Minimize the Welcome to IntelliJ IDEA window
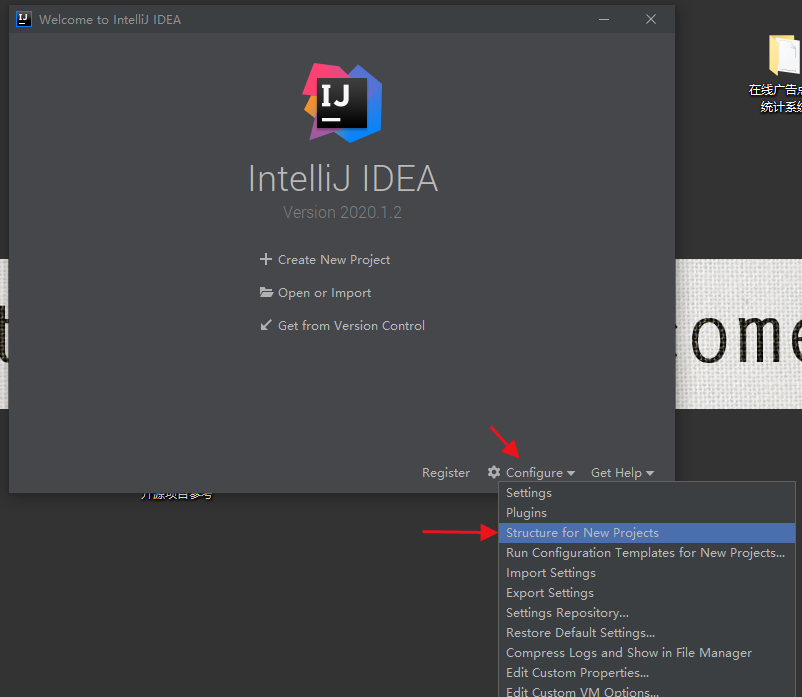Screen dimensions: 802x697 (x=604, y=19)
